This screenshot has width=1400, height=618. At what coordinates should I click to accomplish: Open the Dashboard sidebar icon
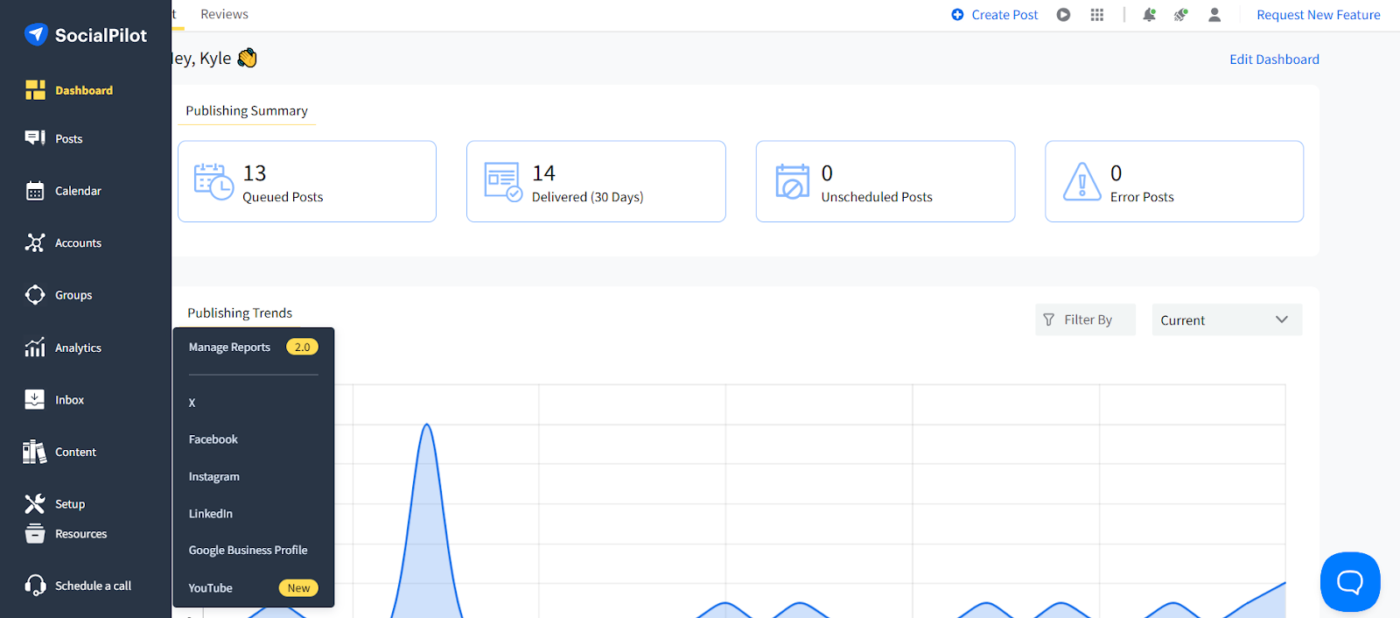[x=35, y=90]
